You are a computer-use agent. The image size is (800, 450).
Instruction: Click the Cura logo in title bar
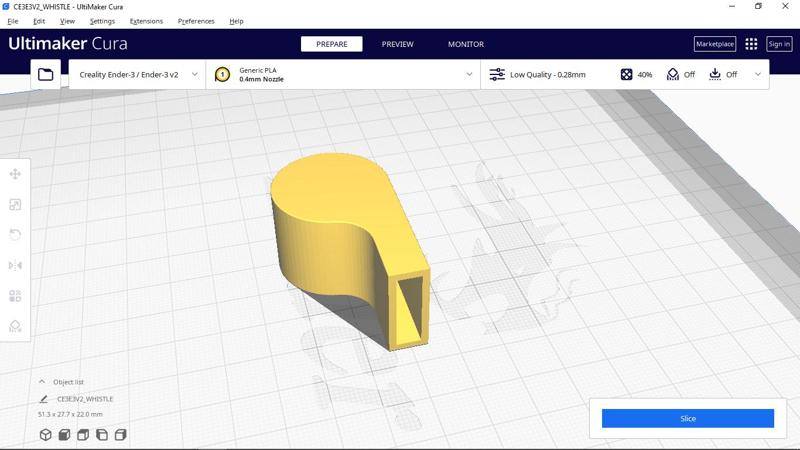point(6,7)
